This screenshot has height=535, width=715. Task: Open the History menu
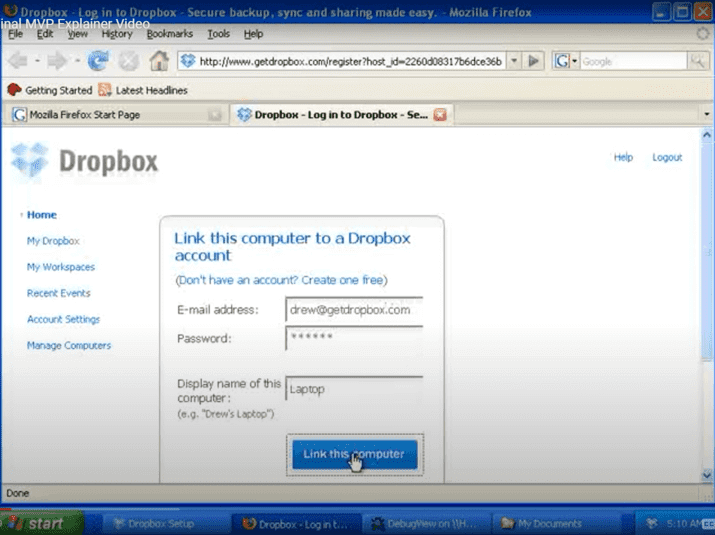coord(117,34)
